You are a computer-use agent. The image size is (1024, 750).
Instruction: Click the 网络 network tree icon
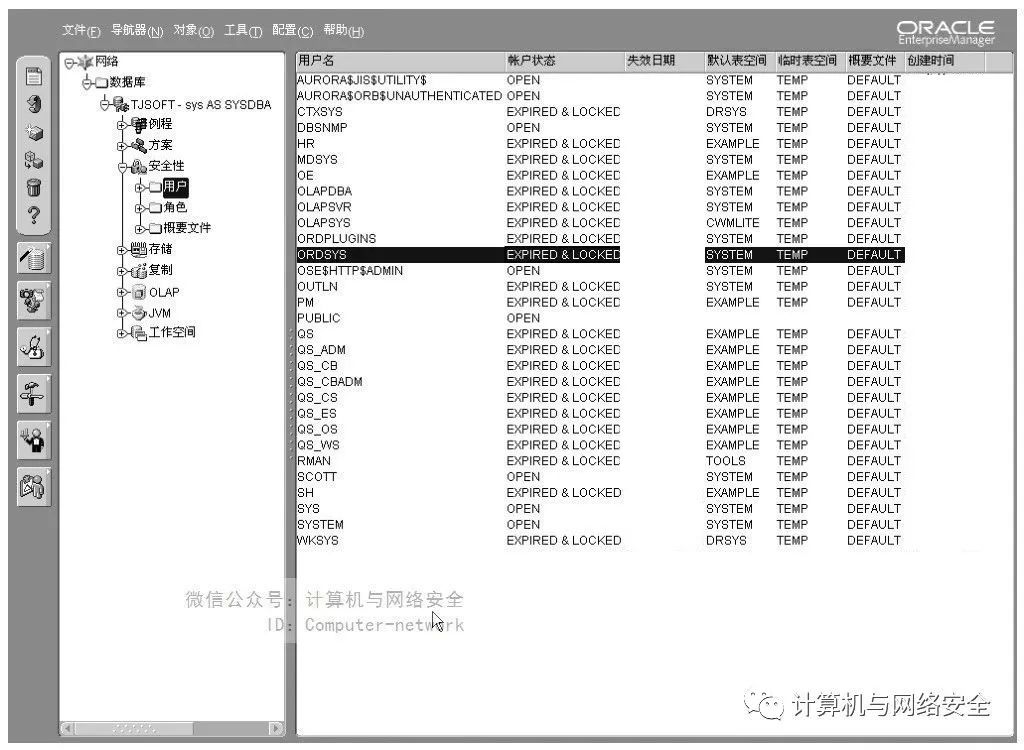point(86,62)
